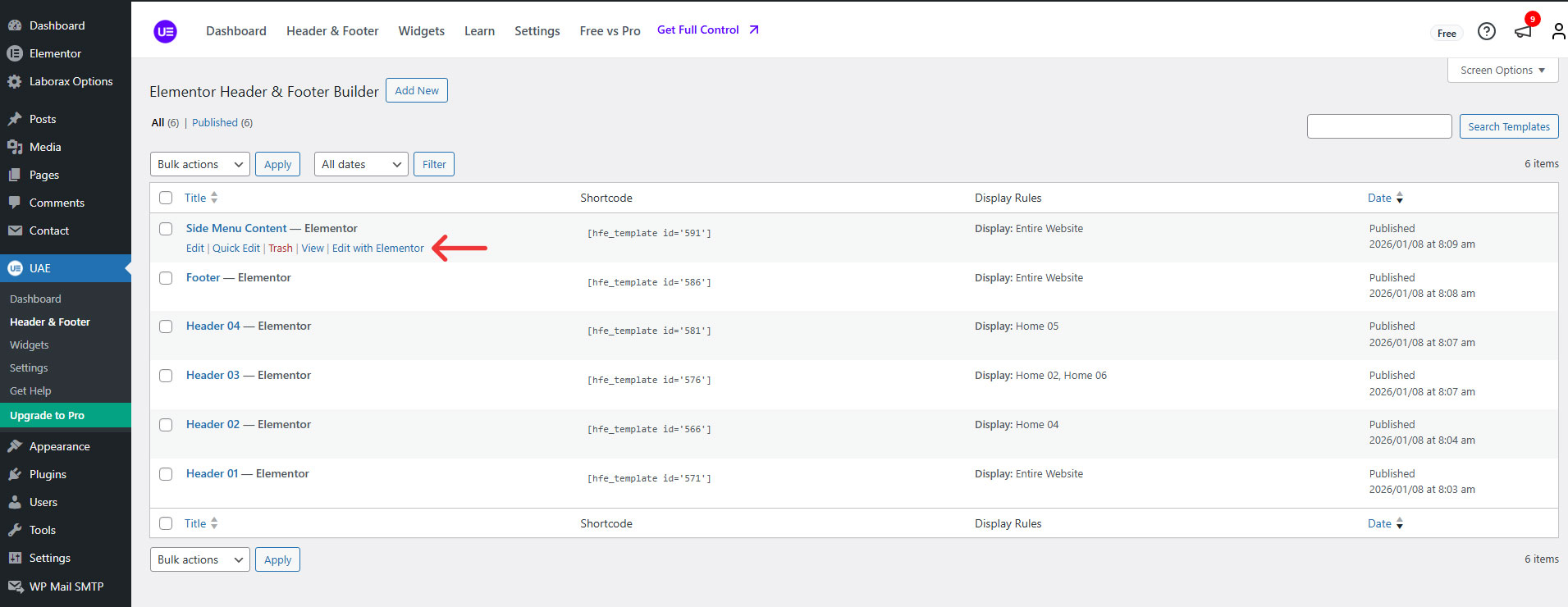The width and height of the screenshot is (1568, 607).
Task: Expand the Screen Options panel
Action: [1502, 71]
